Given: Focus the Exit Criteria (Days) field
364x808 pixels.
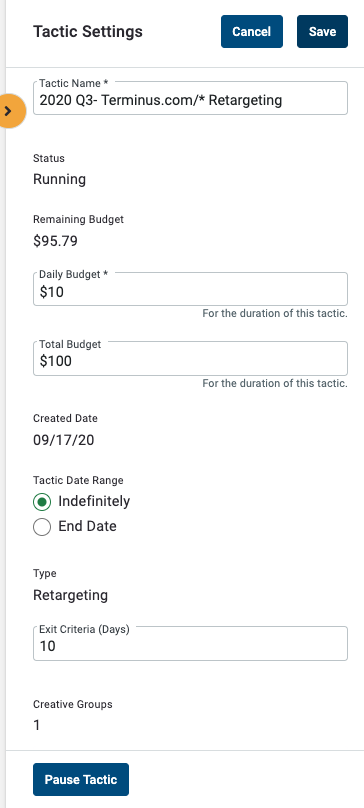Looking at the screenshot, I should (190, 644).
